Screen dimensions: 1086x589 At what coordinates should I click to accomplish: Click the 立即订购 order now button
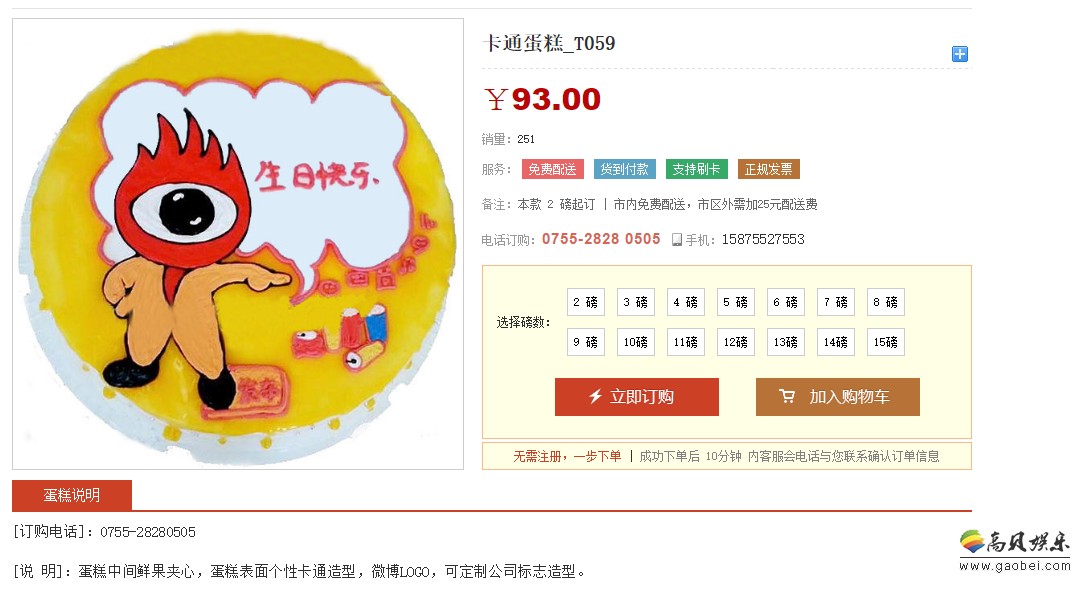click(x=637, y=396)
